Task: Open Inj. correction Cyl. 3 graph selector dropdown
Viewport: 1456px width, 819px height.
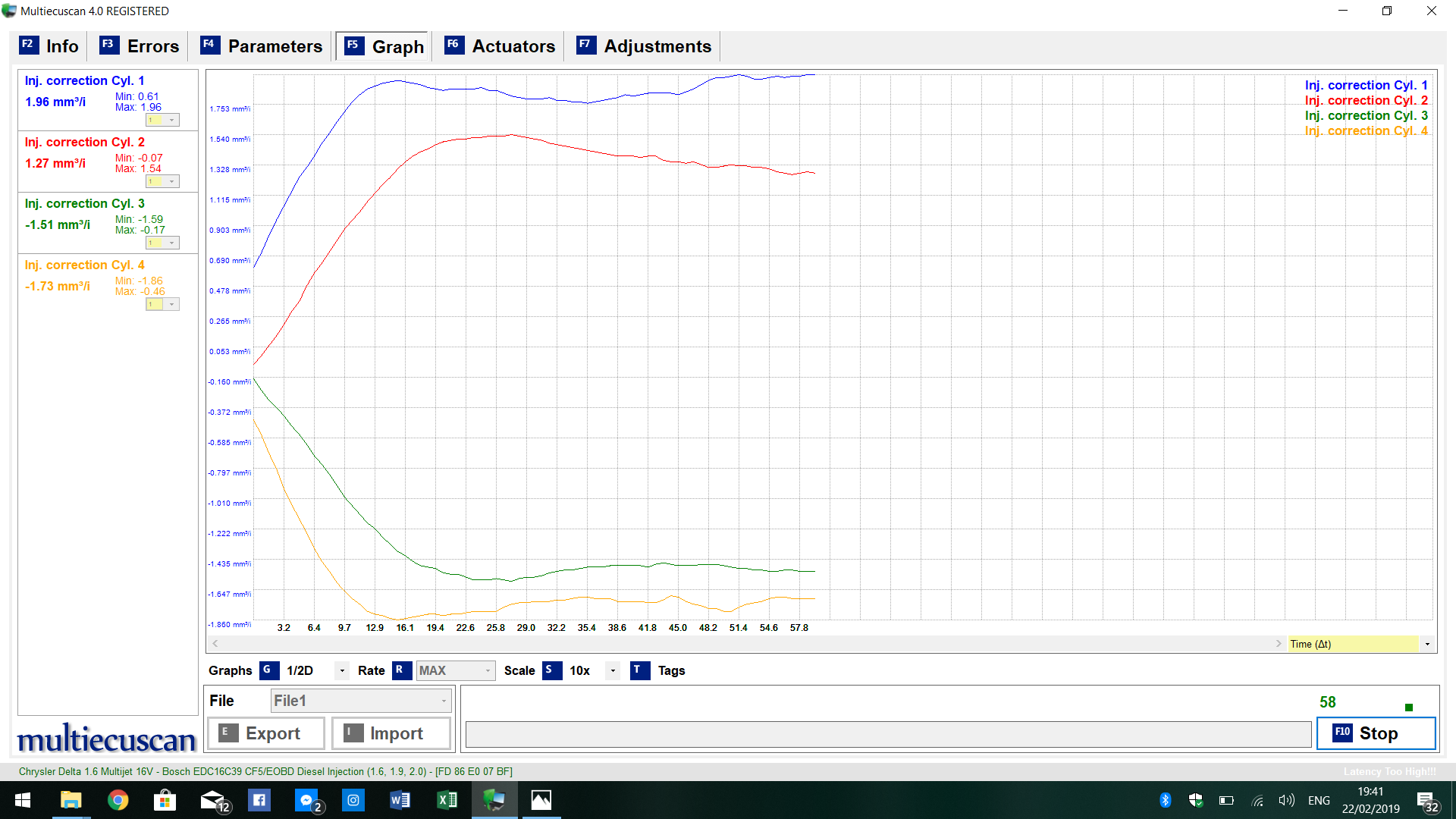Action: tap(172, 243)
